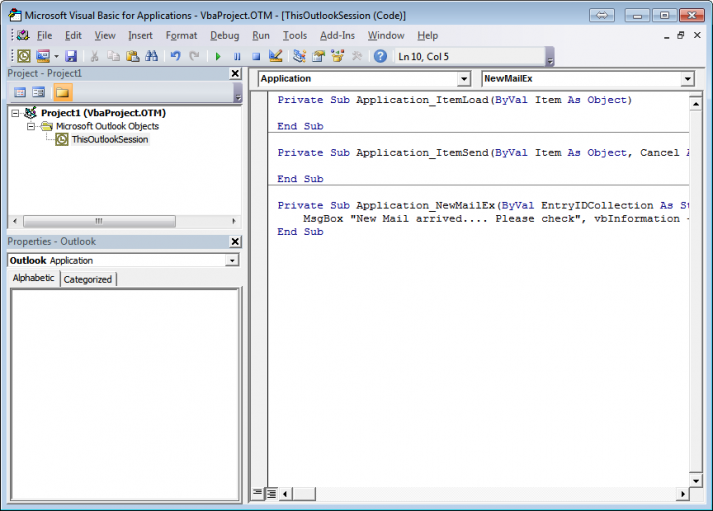
Task: Open the Application object dropdown
Action: 463,79
